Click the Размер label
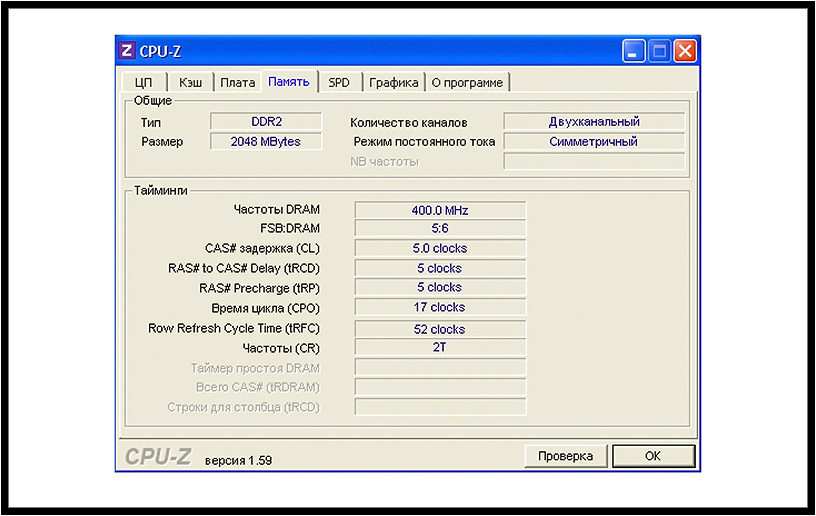This screenshot has width=816, height=516. point(162,141)
